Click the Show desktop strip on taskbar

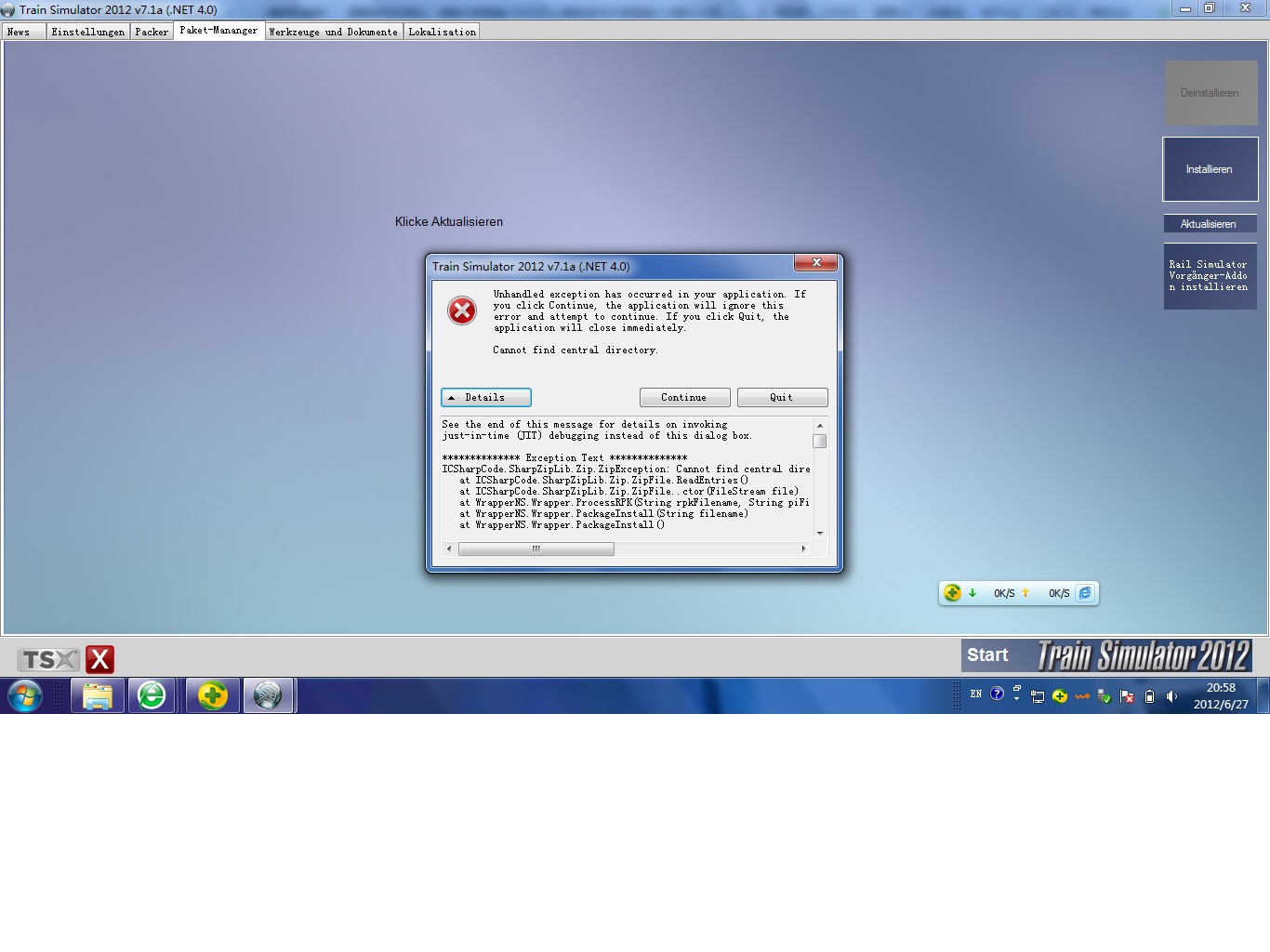[x=1263, y=695]
